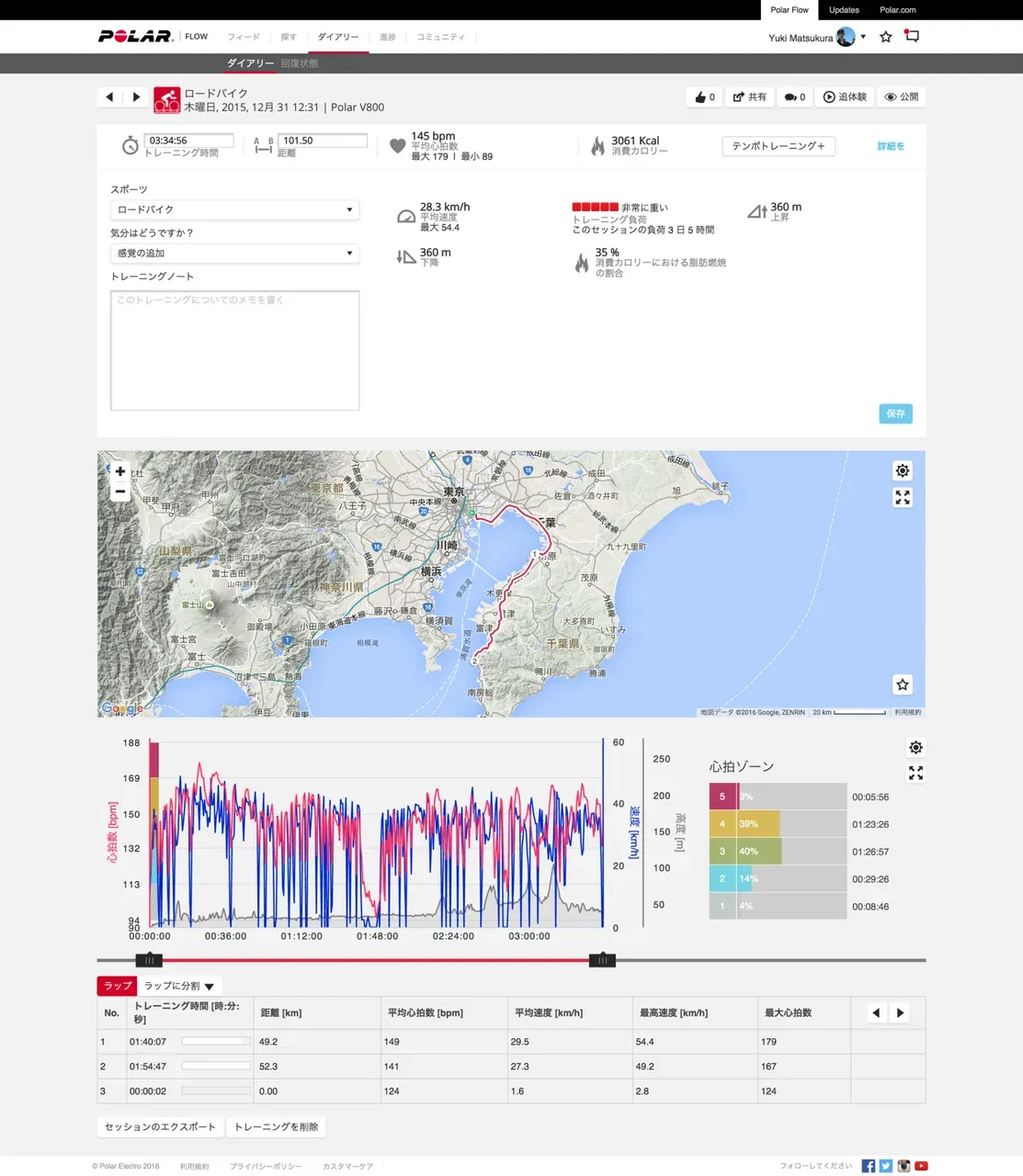Expand the map to fullscreen
Viewport: 1023px width, 1176px height.
pos(903,498)
